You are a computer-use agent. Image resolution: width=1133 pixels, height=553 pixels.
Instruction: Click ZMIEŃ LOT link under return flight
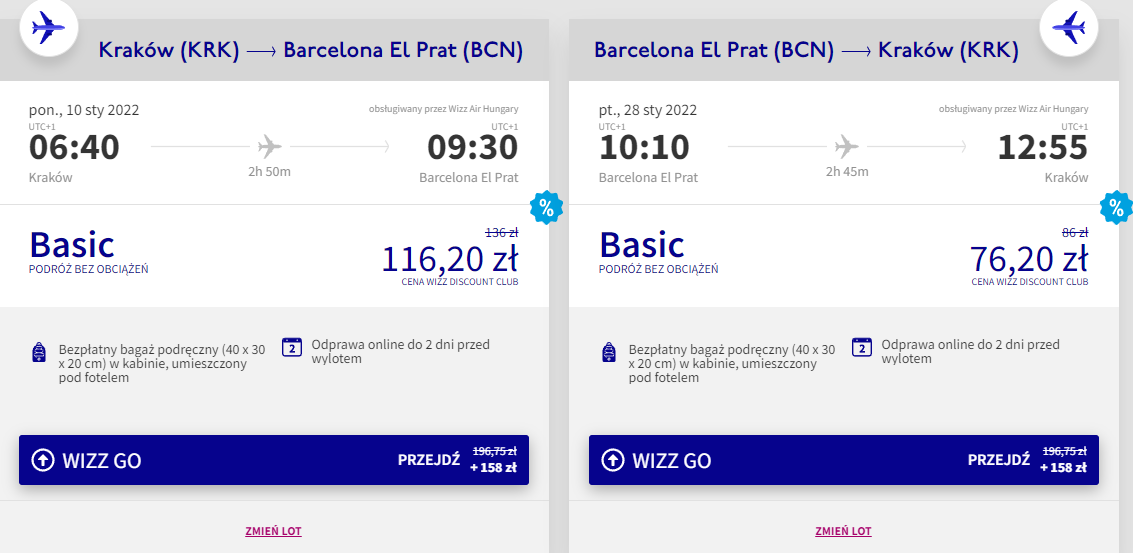tap(843, 531)
